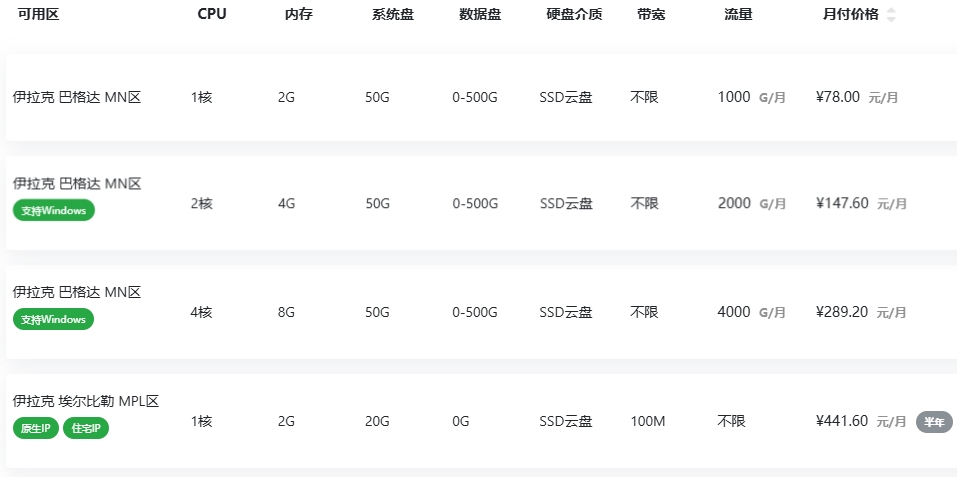Click the 流量 column header
The image size is (957, 477).
[739, 15]
